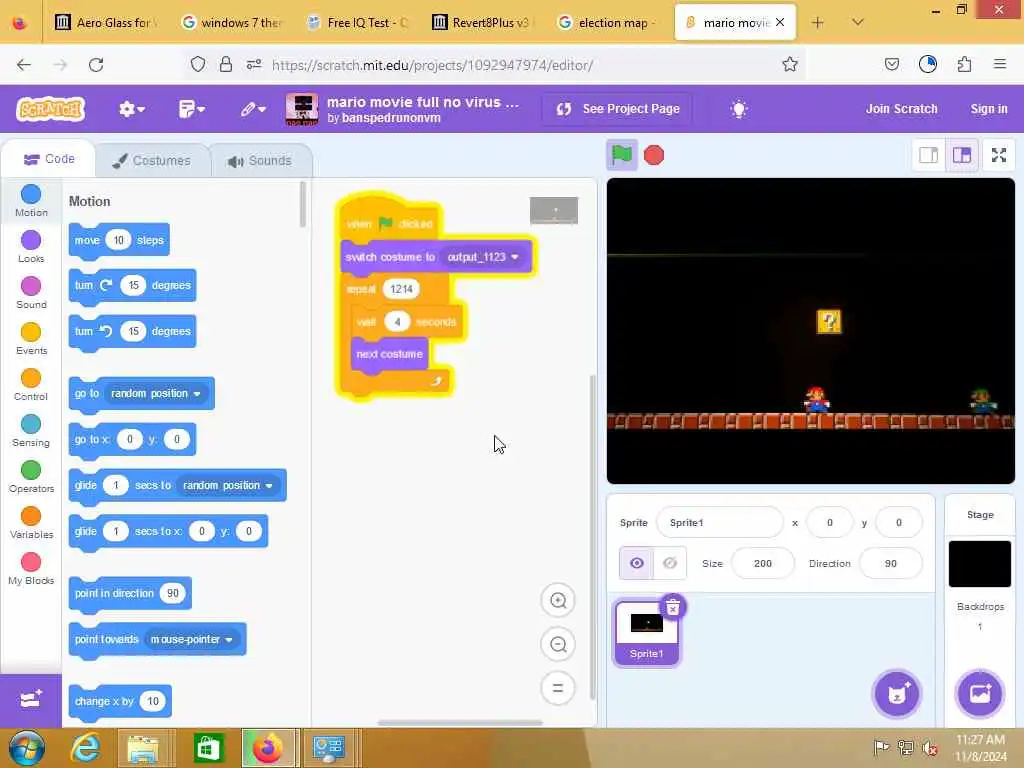Switch to the Code tab
Screen dimensions: 1024x768
coord(49,159)
